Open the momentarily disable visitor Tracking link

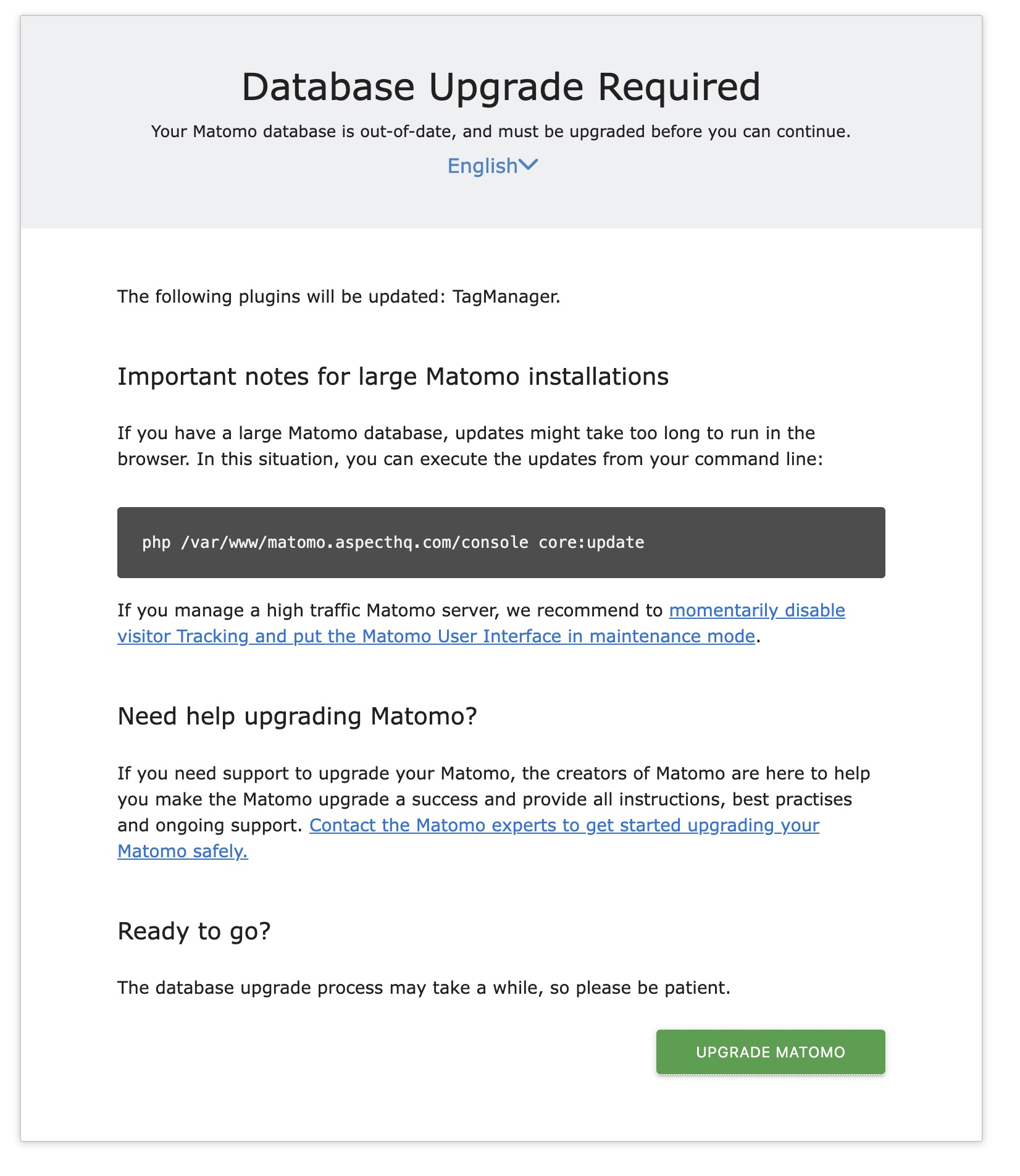481,623
